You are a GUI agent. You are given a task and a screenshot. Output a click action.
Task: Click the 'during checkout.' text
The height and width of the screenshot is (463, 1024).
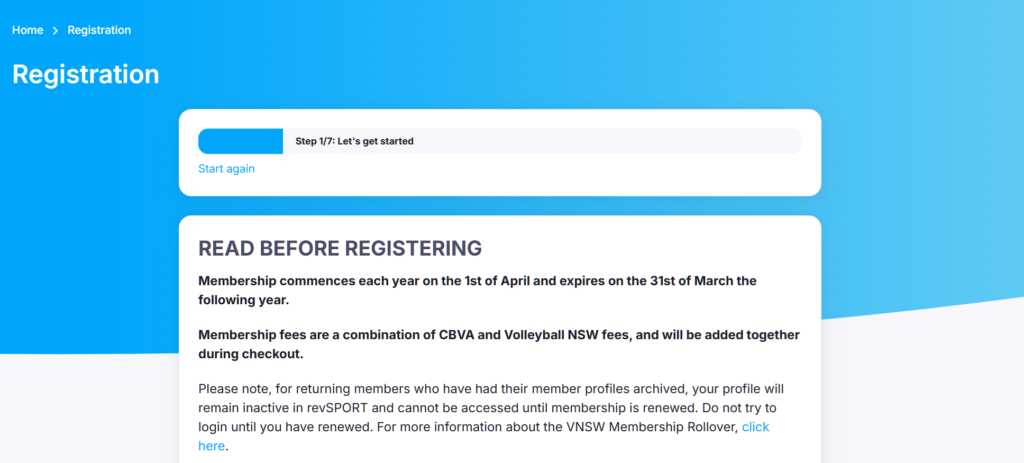coord(249,353)
